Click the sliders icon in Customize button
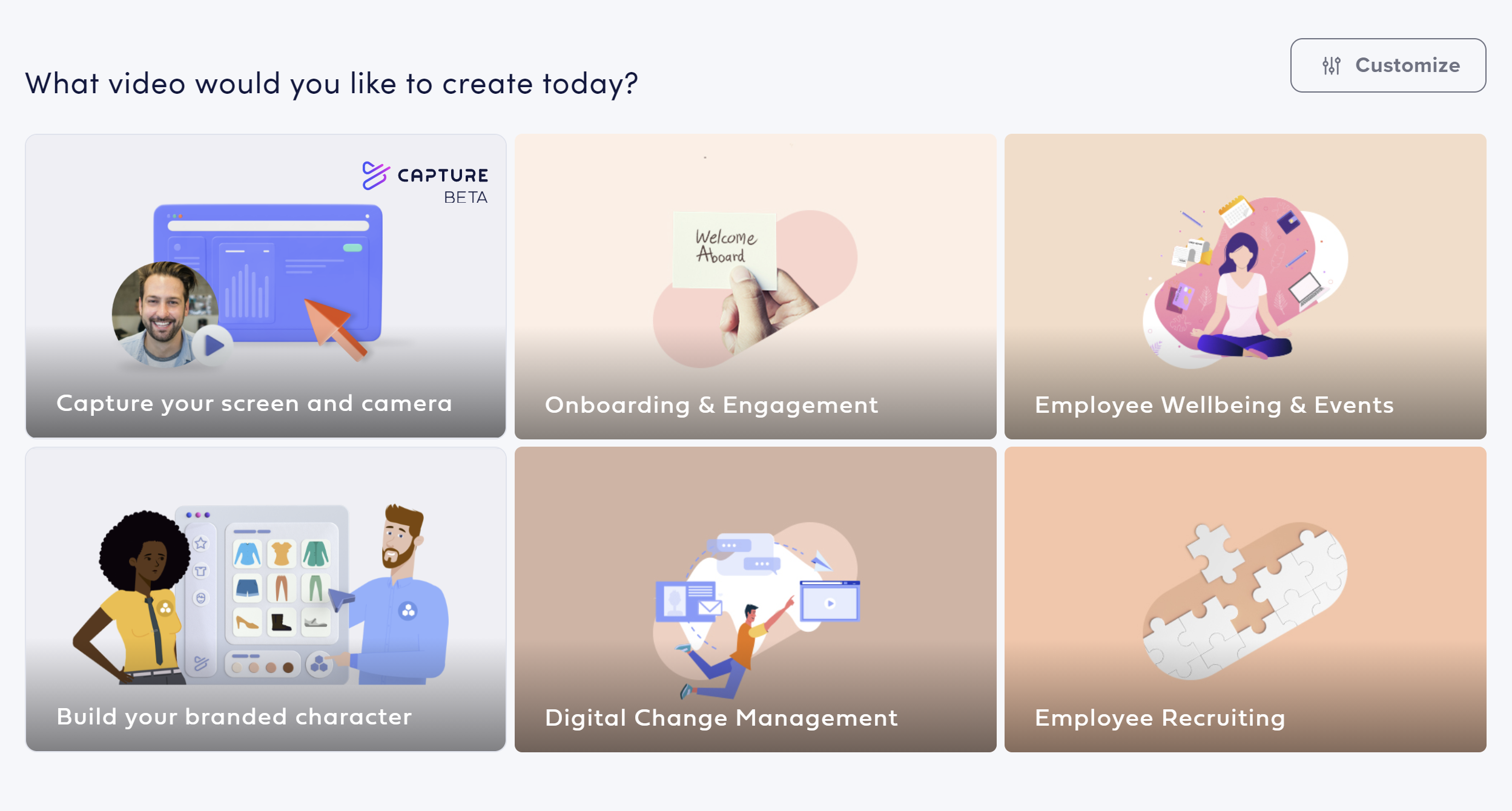The height and width of the screenshot is (811, 1512). [1331, 65]
